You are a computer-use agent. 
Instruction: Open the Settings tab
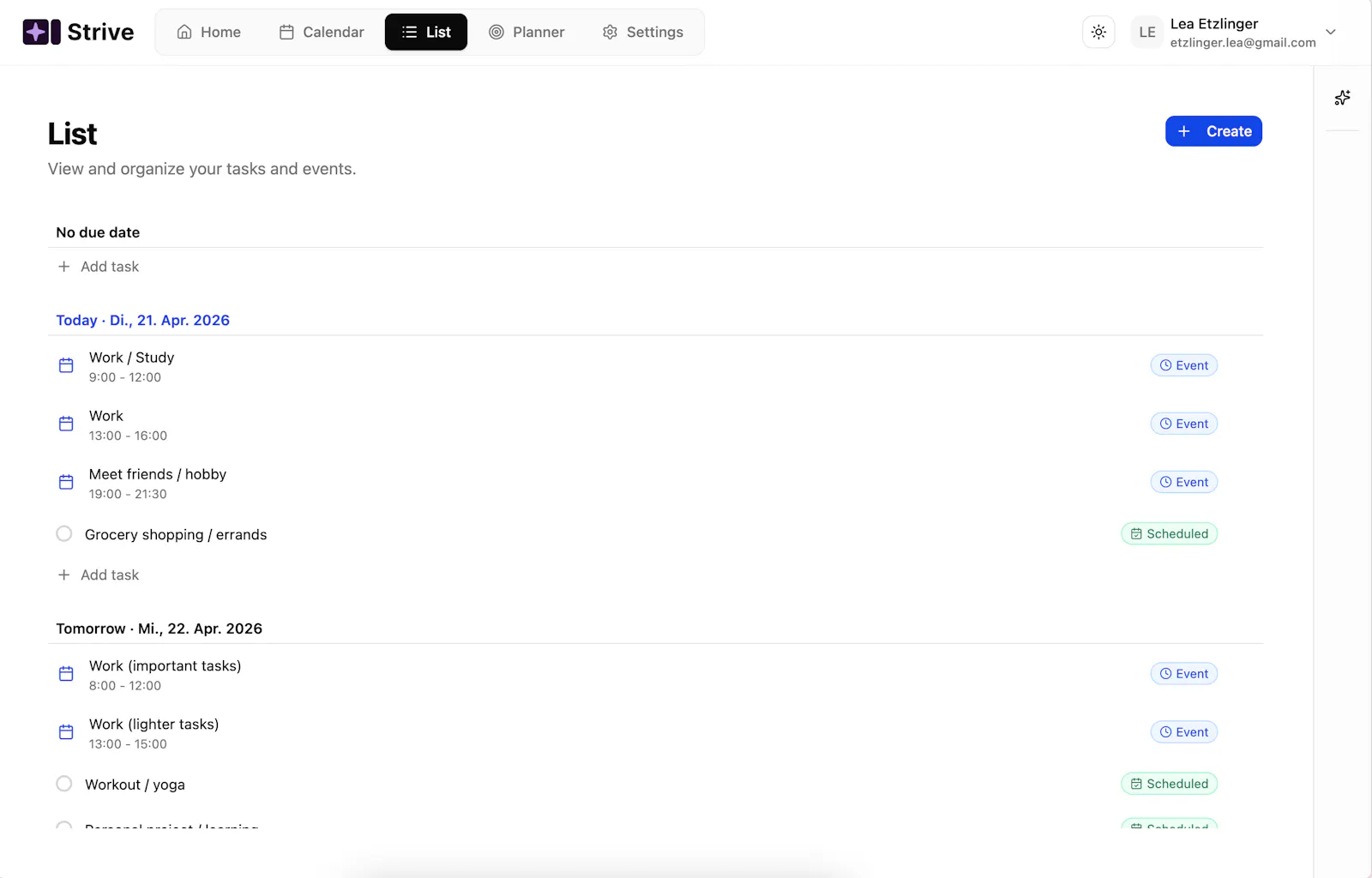click(x=642, y=32)
